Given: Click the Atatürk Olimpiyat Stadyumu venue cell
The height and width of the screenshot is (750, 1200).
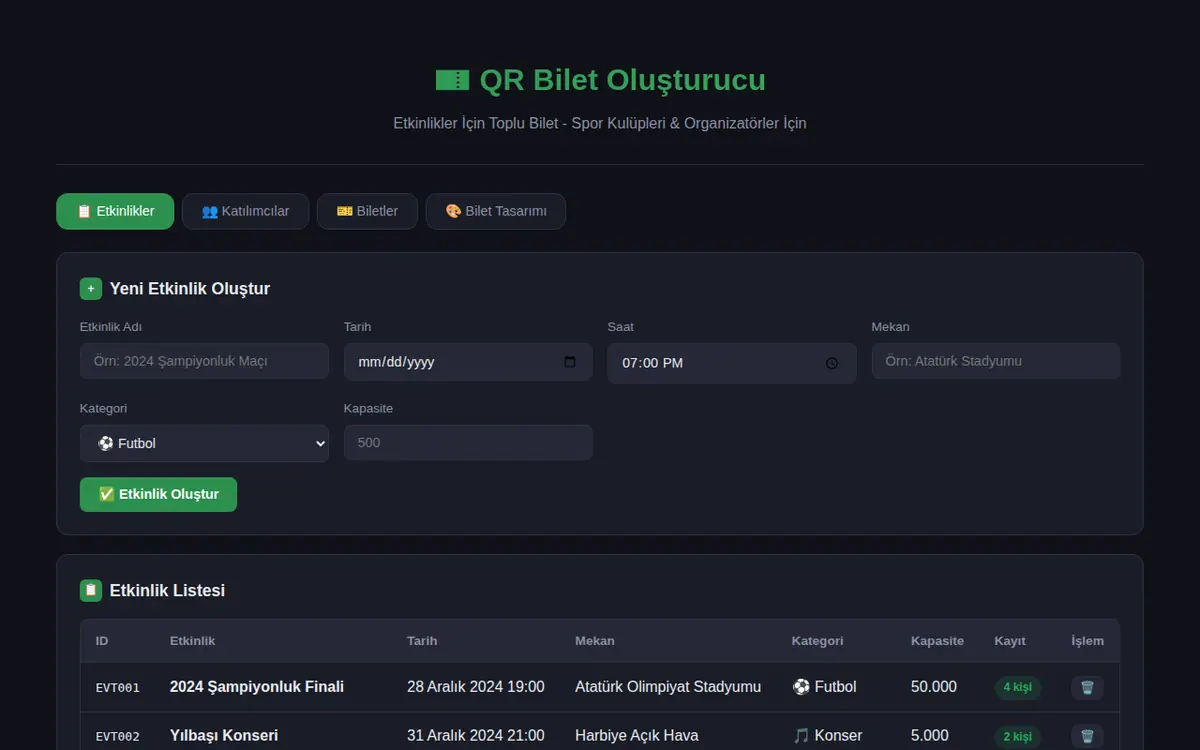Looking at the screenshot, I should tap(668, 687).
